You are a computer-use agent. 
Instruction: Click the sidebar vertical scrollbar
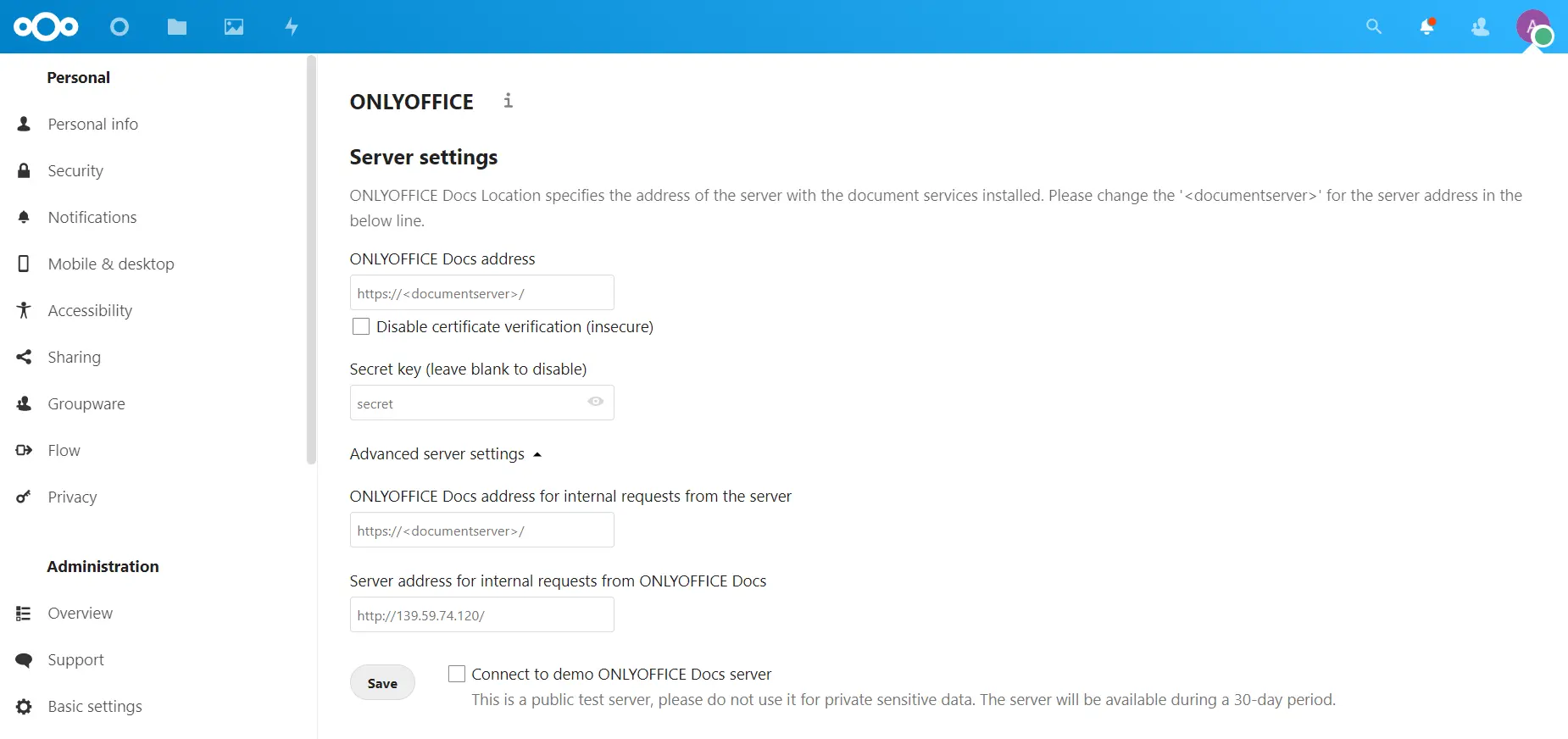(311, 260)
